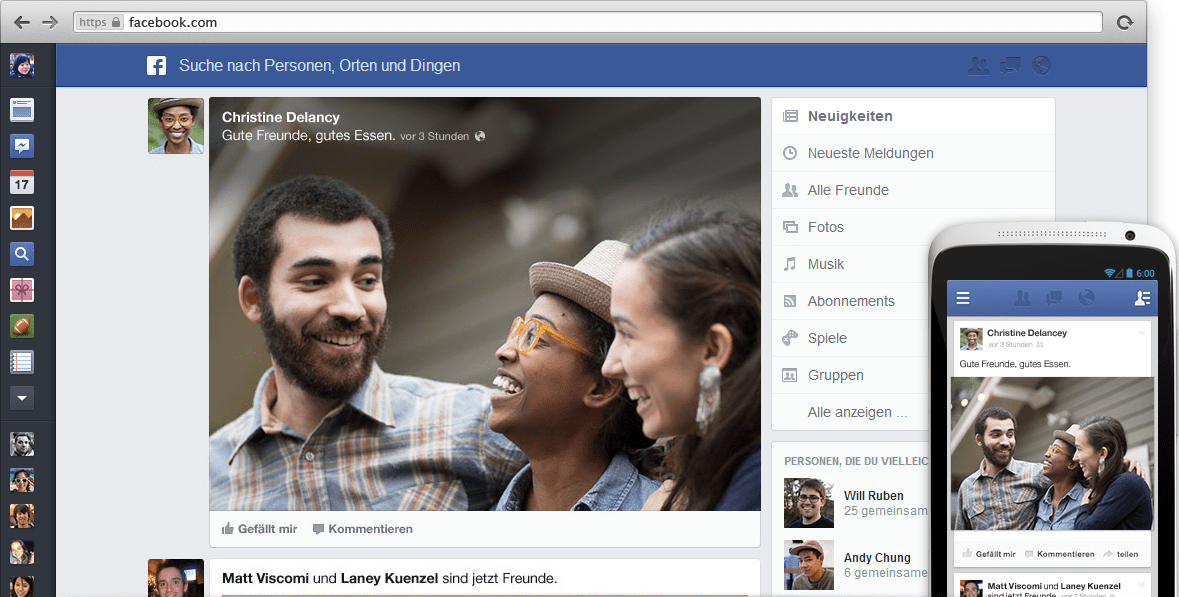The image size is (1179, 597).
Task: Click Laney Kuenzel's name in desktop feed
Action: (389, 578)
